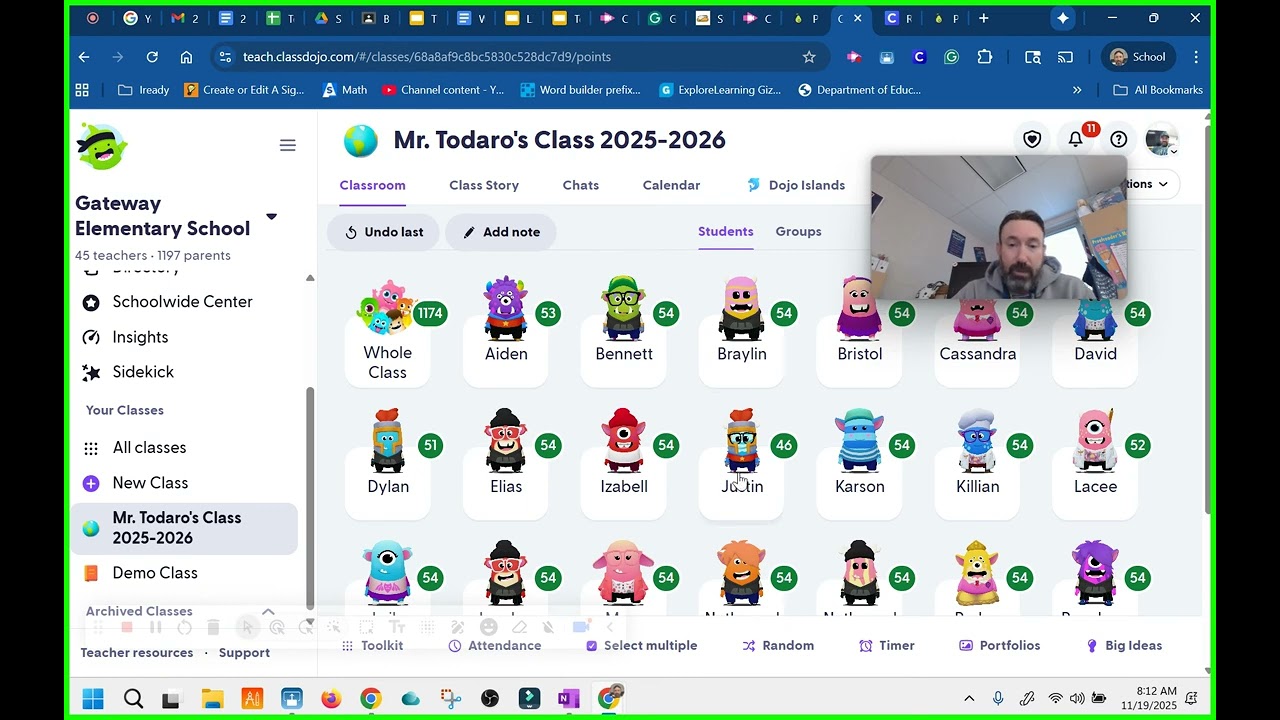Open File Explorer from taskbar
Image resolution: width=1280 pixels, height=720 pixels.
(212, 699)
